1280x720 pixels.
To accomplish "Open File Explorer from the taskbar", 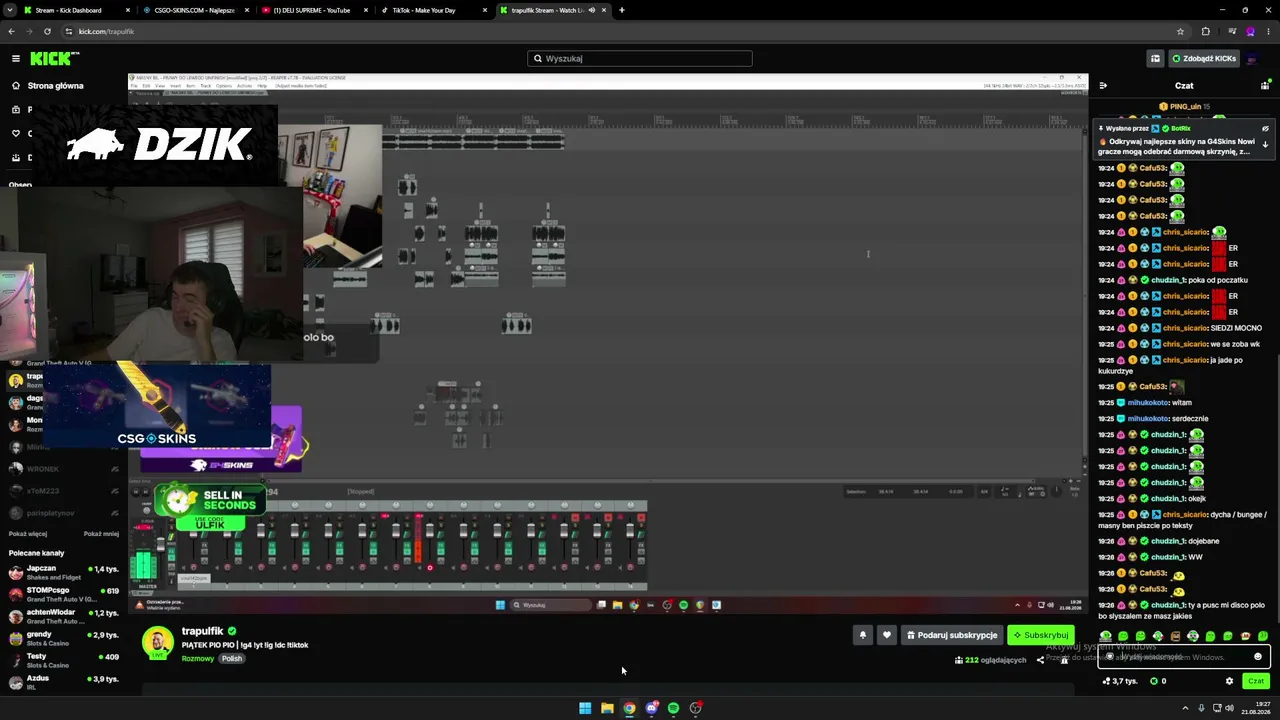I will (607, 708).
